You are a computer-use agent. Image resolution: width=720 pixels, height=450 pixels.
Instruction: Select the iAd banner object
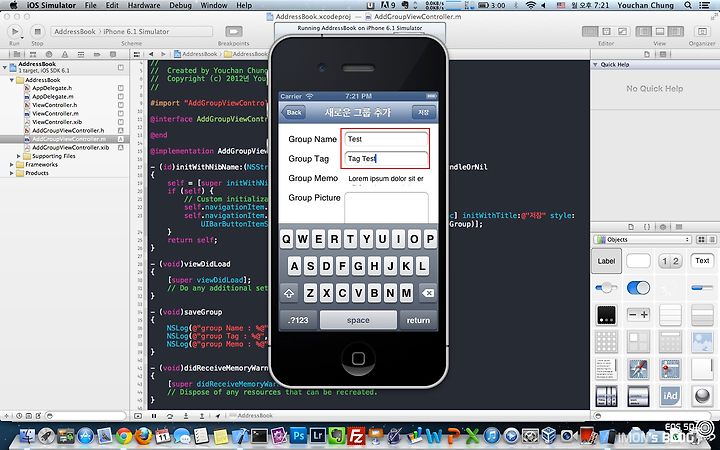pos(670,395)
